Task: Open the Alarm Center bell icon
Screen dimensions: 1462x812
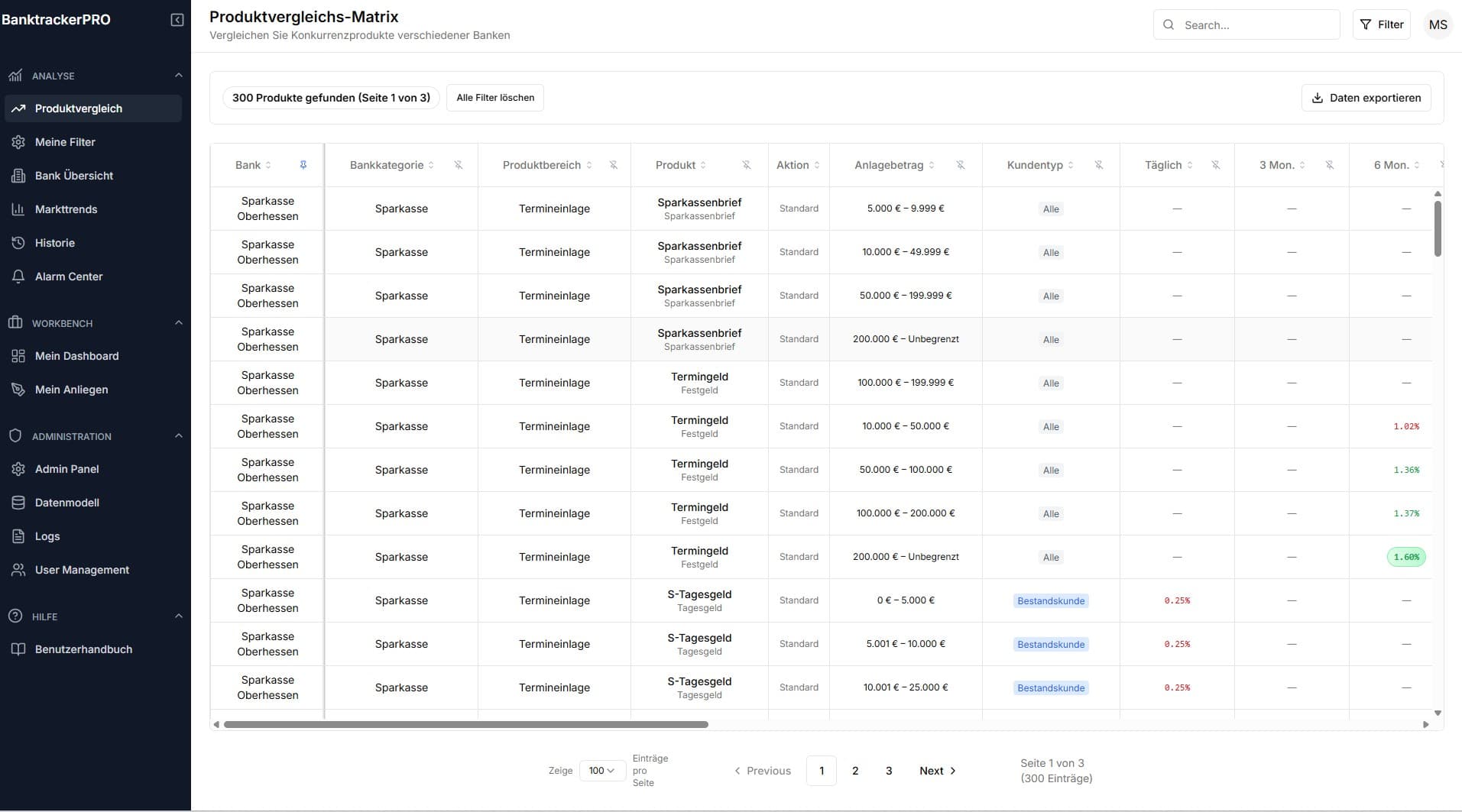Action: pyautogui.click(x=17, y=276)
